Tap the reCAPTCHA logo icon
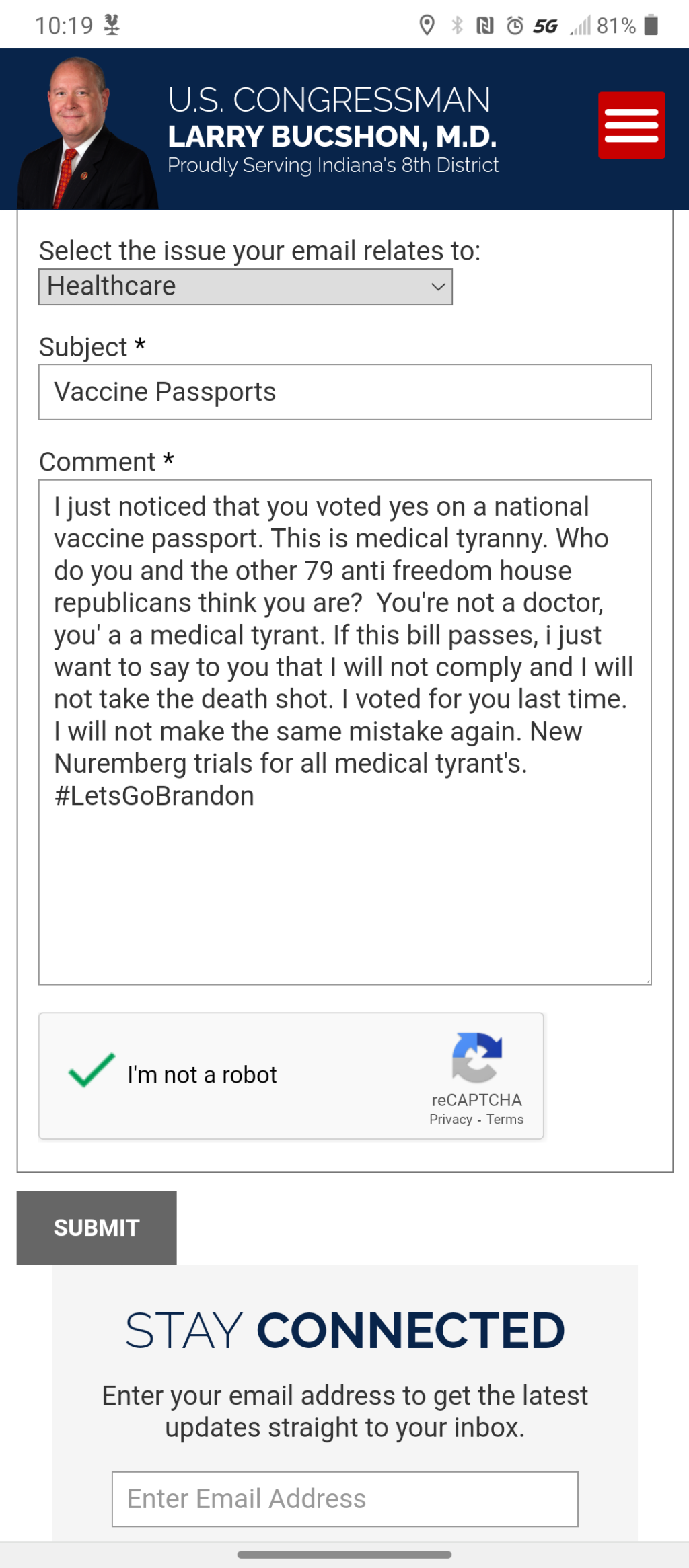The image size is (689, 1568). (477, 1057)
